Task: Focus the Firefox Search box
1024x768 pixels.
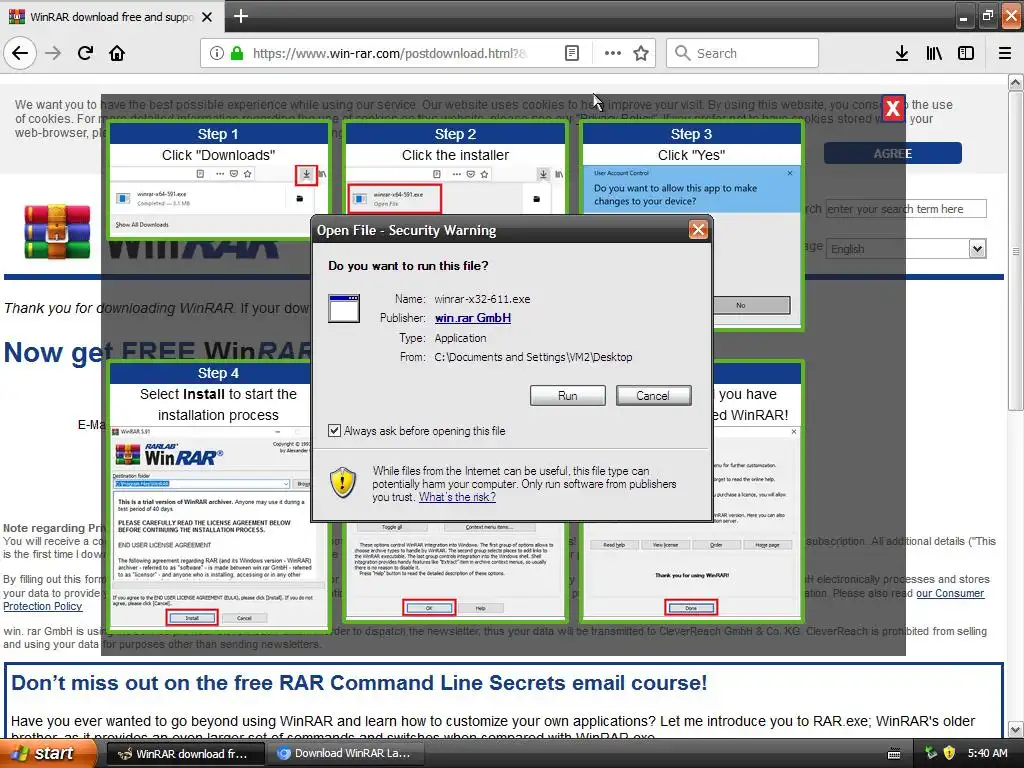Action: point(743,53)
